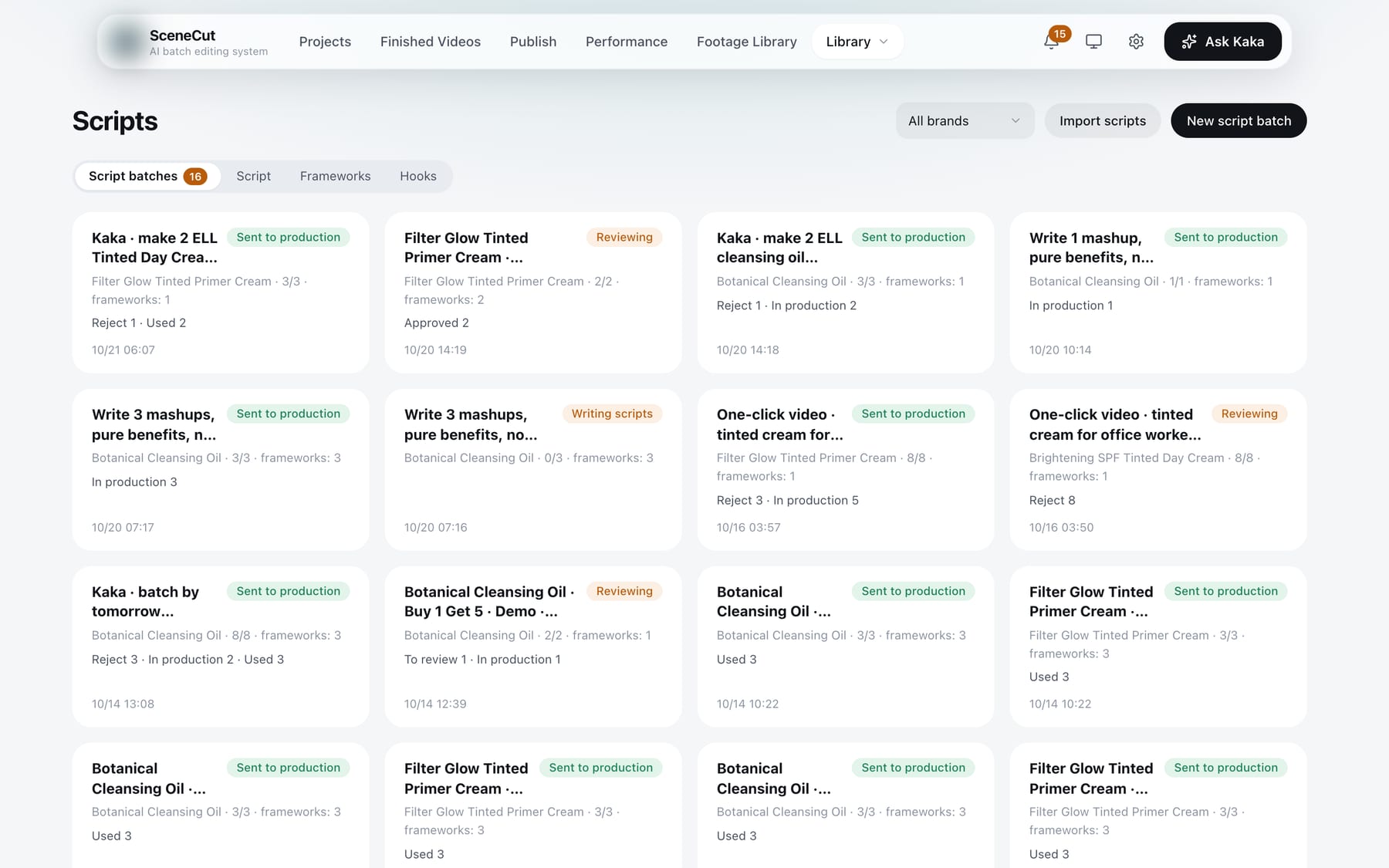Screen dimensions: 1389x868
Task: Open batch "Kaka · make 2 ELL cleansing oil..."
Action: click(x=846, y=293)
